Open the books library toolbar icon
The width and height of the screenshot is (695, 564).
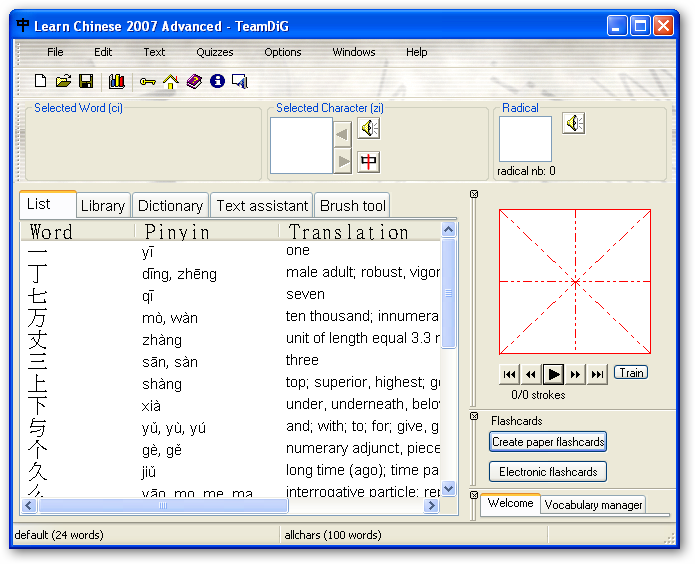(117, 81)
